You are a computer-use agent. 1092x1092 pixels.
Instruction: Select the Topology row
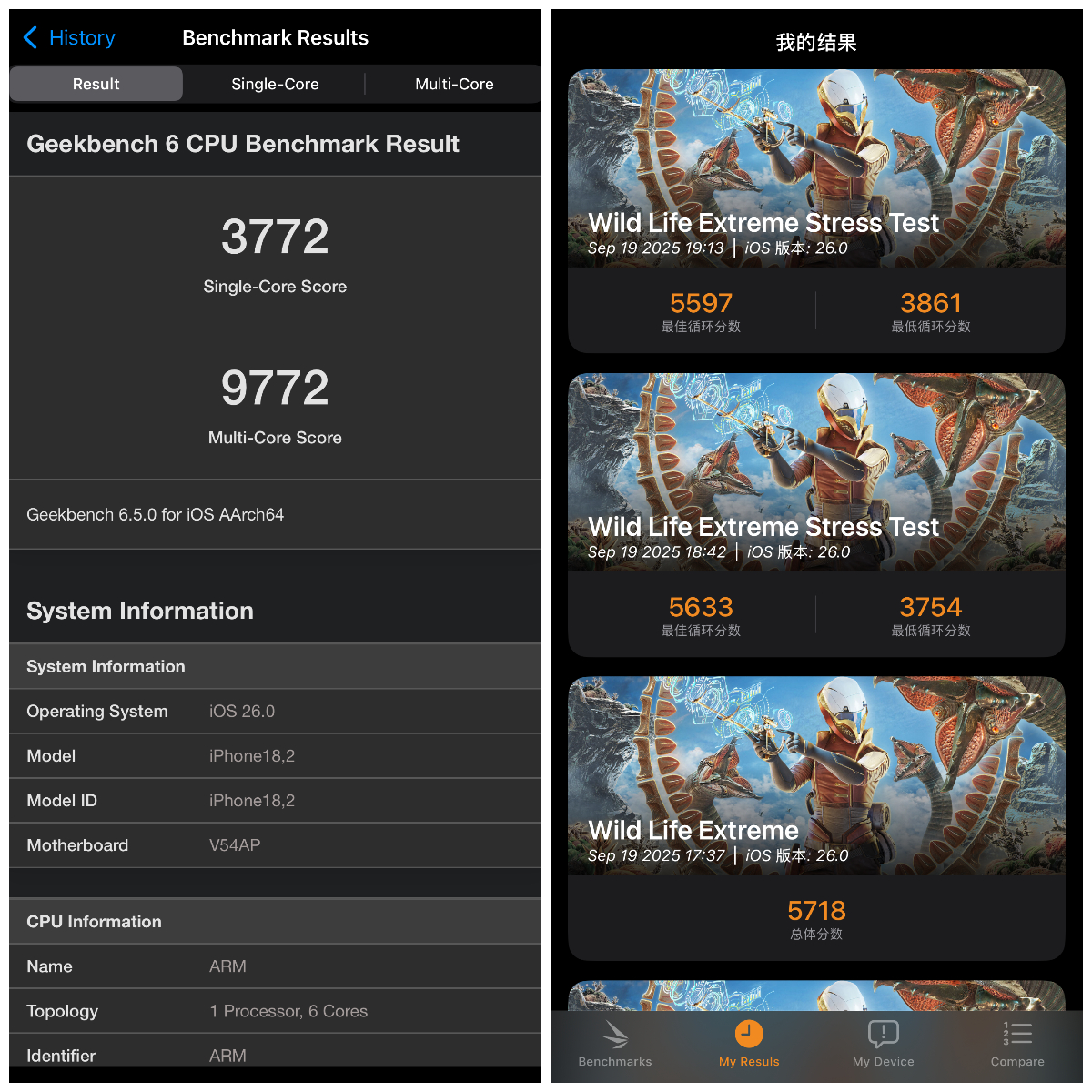click(x=275, y=1011)
